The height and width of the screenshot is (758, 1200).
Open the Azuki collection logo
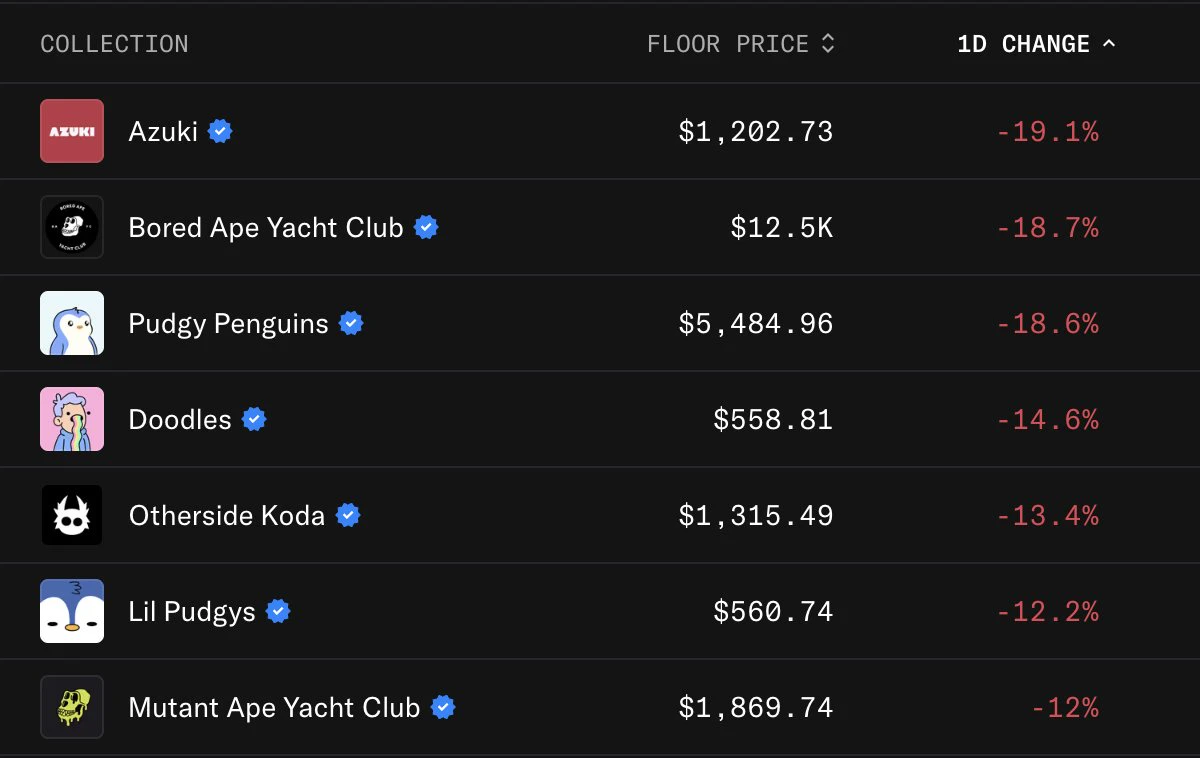point(72,131)
